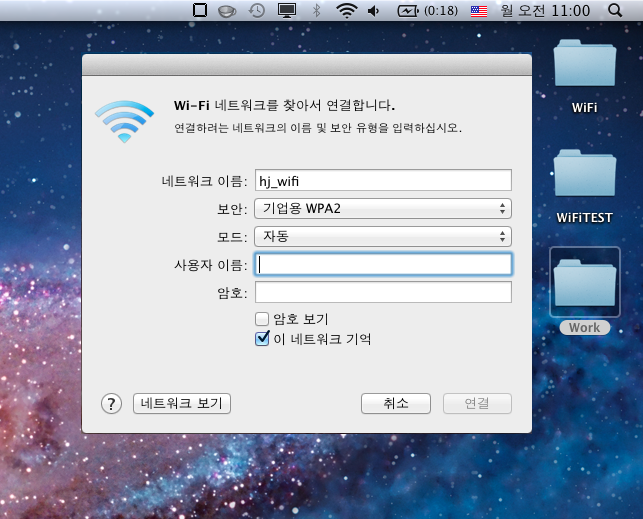Screen dimensions: 643x519
Task: Click the display mirroring menu bar icon
Action: pyautogui.click(x=287, y=10)
